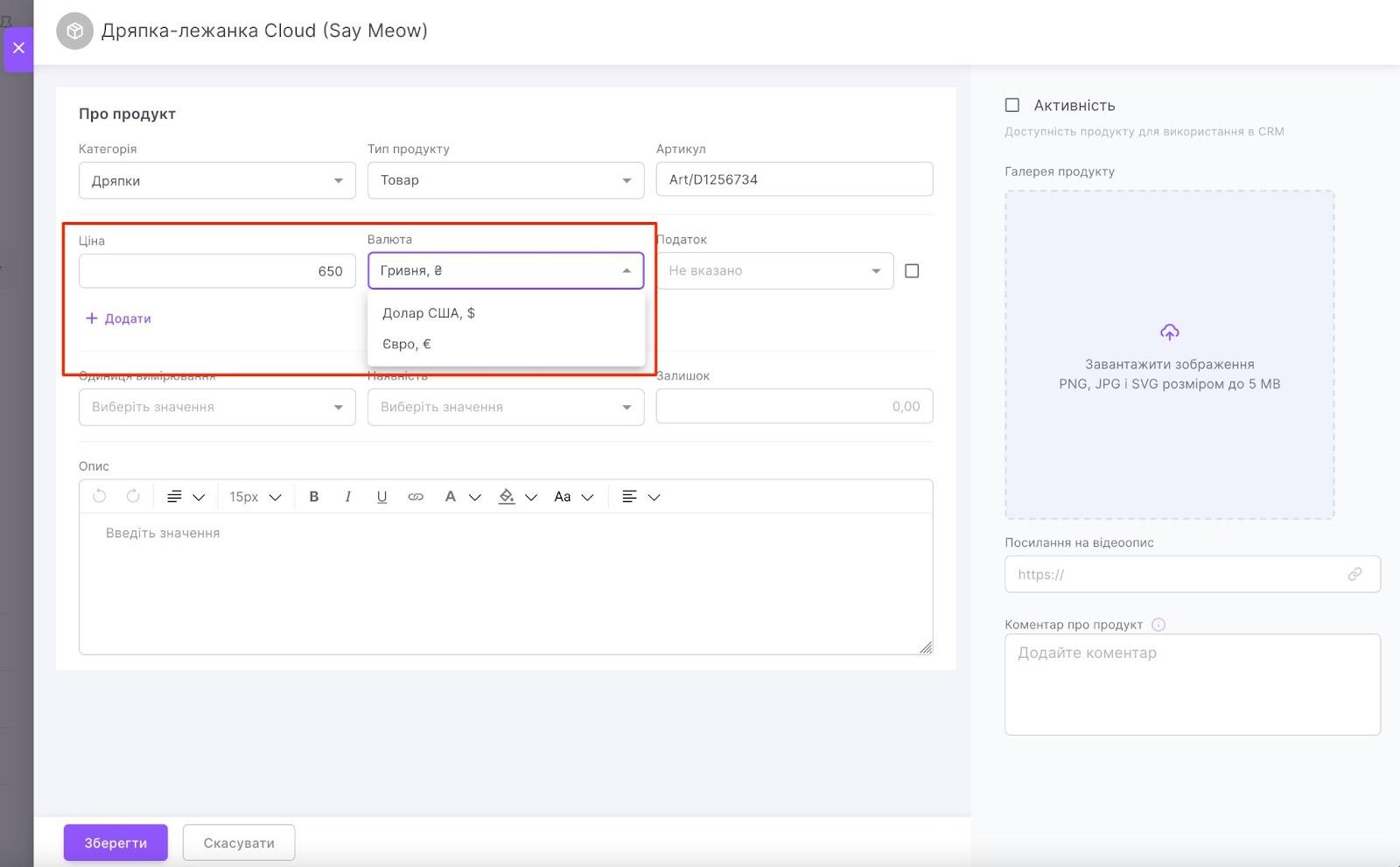
Task: Click the info icon beside product comment
Action: 1158,625
